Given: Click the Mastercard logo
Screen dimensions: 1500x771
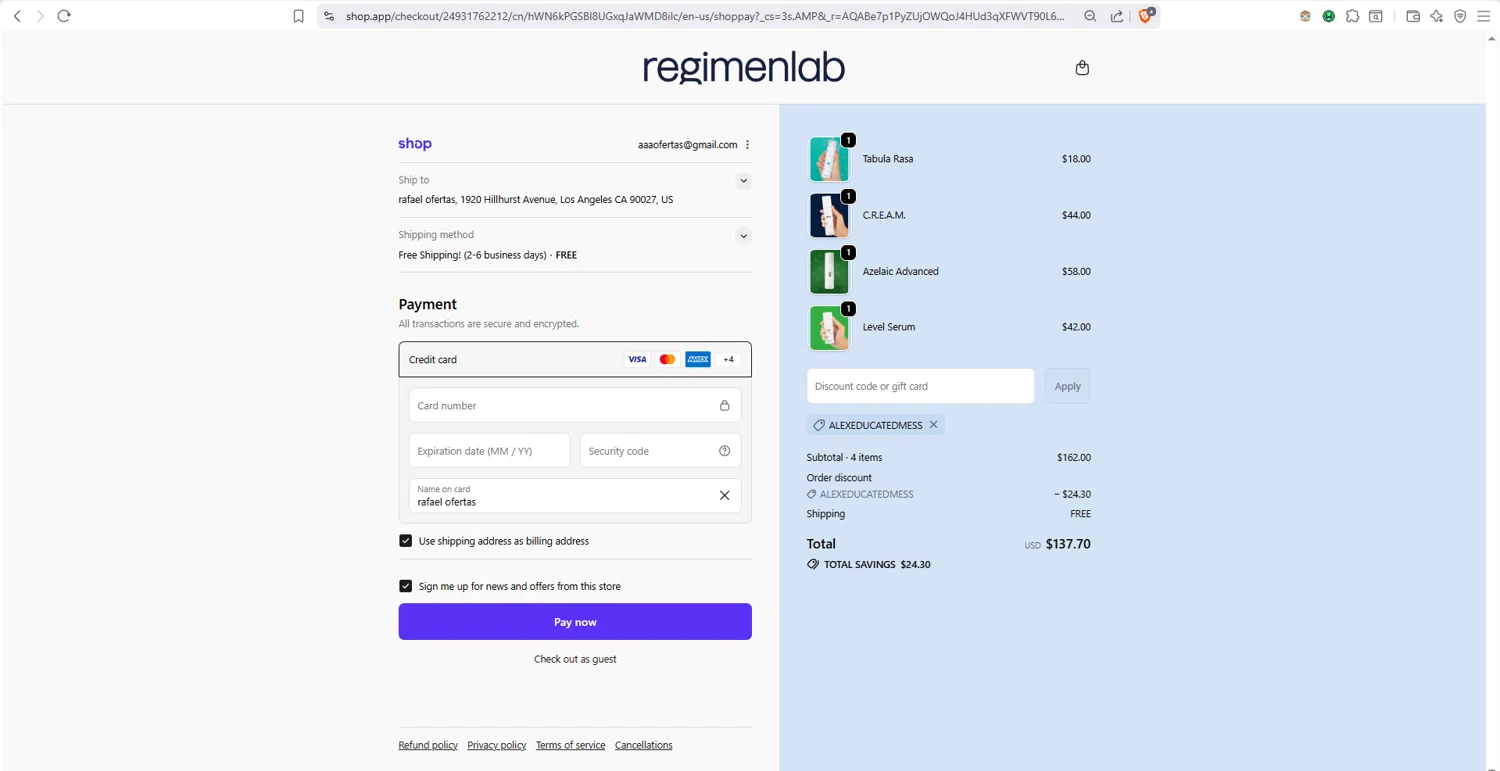Looking at the screenshot, I should coord(667,359).
